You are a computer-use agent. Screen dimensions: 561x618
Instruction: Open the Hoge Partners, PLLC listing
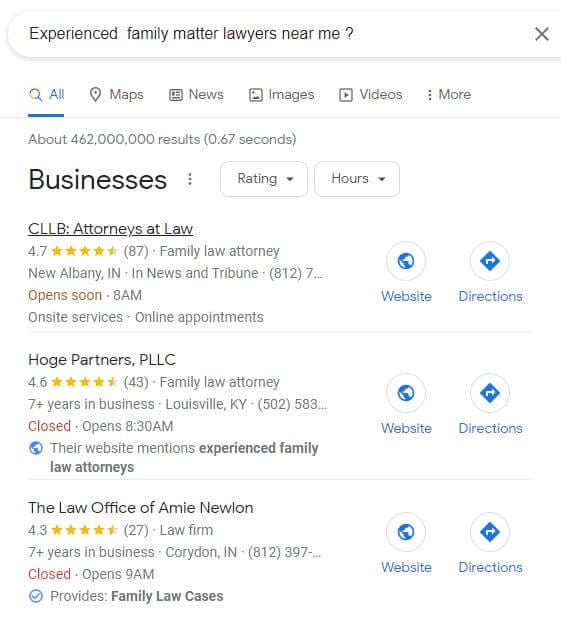click(102, 360)
